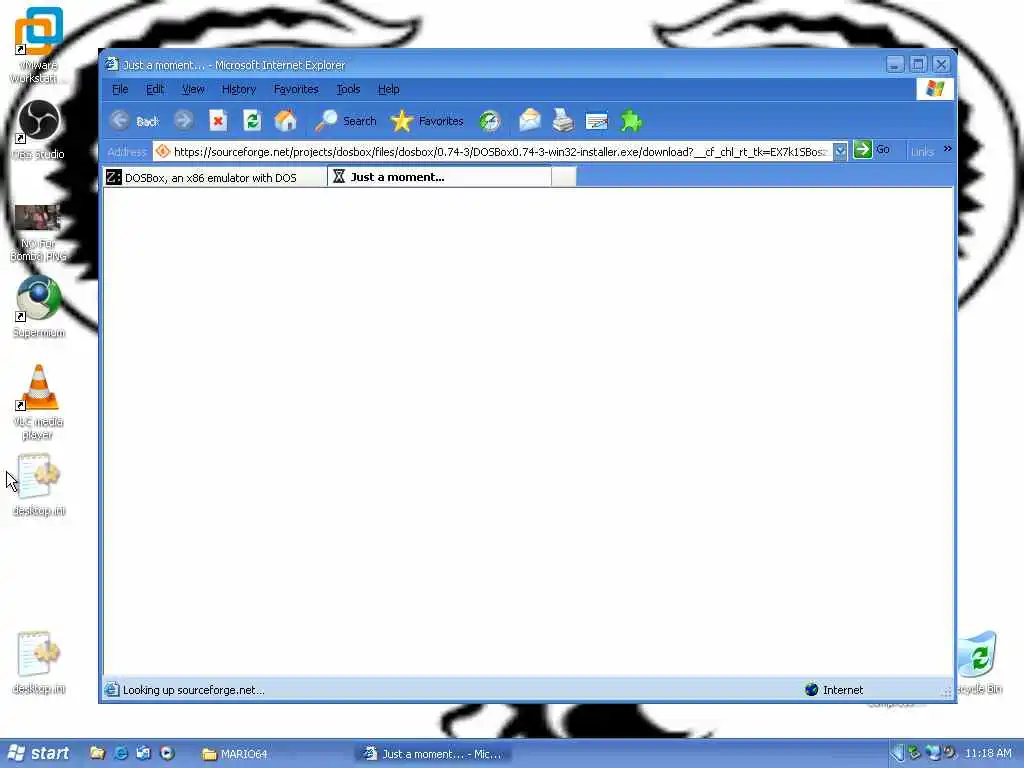Screen dimensions: 1024x768
Task: Switch to DOSBox x86 emulator tab
Action: coord(215,178)
